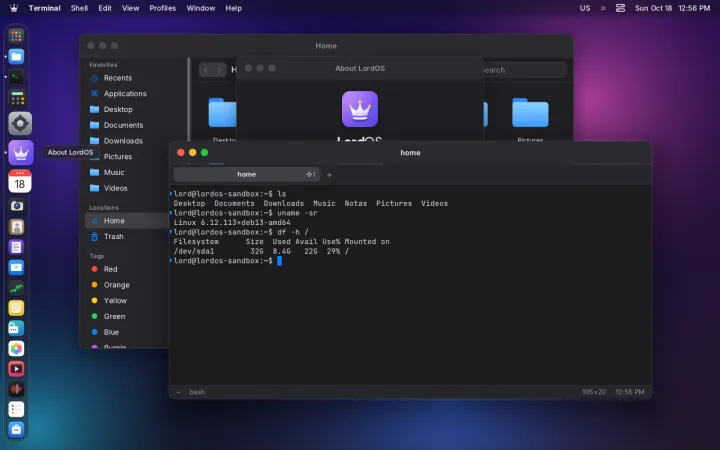This screenshot has height=450, width=720.
Task: Open the Pictures folder in the Home window
Action: (530, 112)
